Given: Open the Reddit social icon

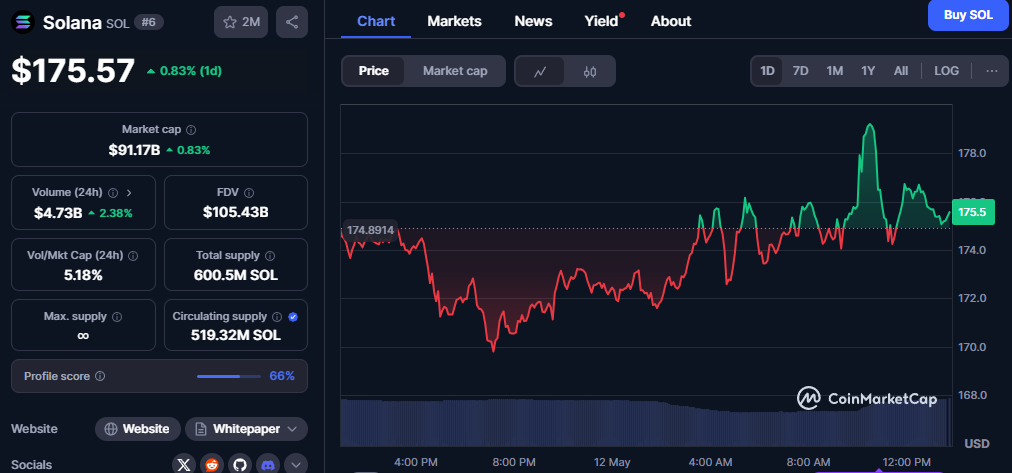Looking at the screenshot, I should point(212,465).
